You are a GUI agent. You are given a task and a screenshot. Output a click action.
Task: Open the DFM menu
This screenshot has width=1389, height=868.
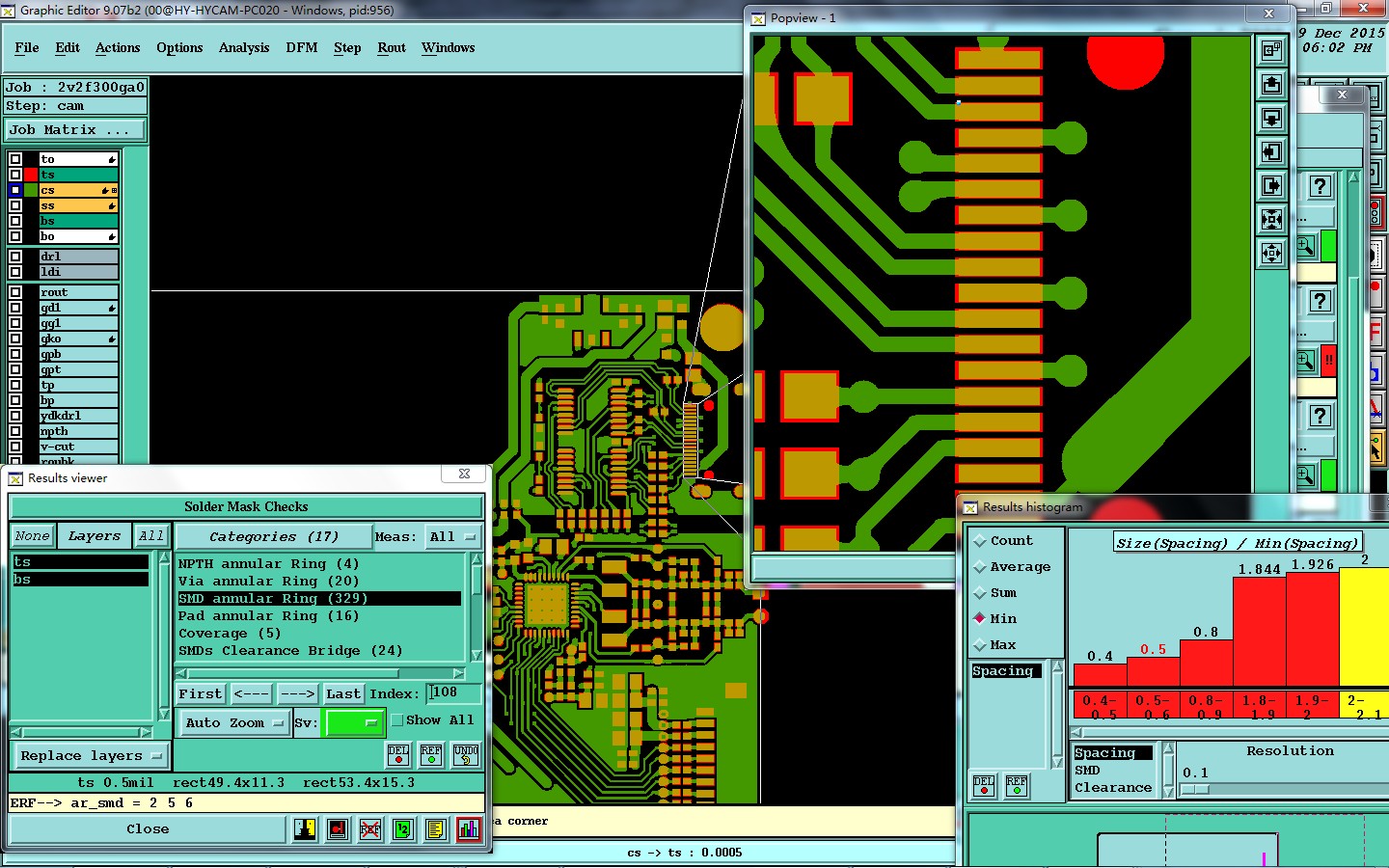coord(302,47)
